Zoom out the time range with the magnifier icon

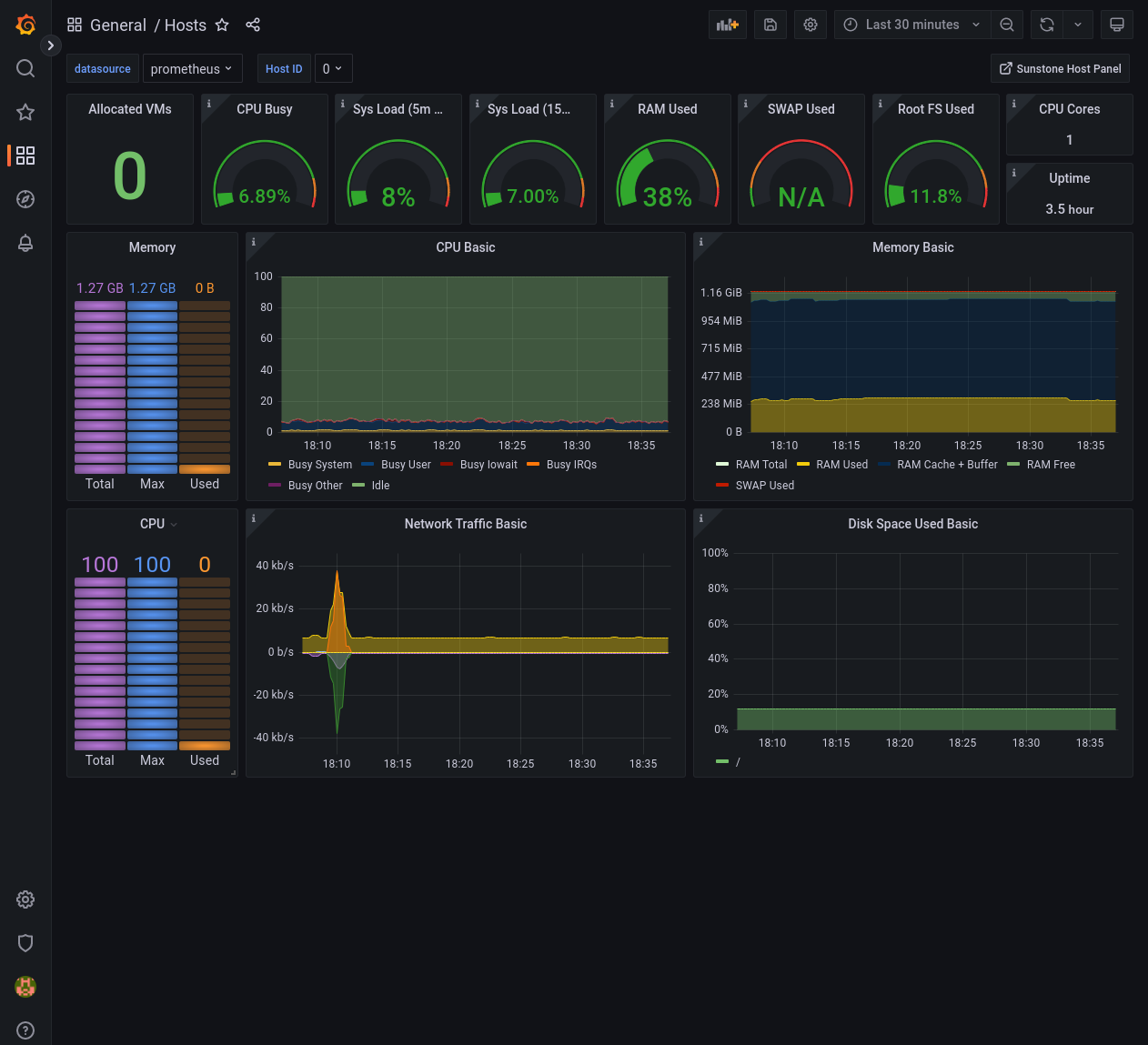tap(1007, 25)
